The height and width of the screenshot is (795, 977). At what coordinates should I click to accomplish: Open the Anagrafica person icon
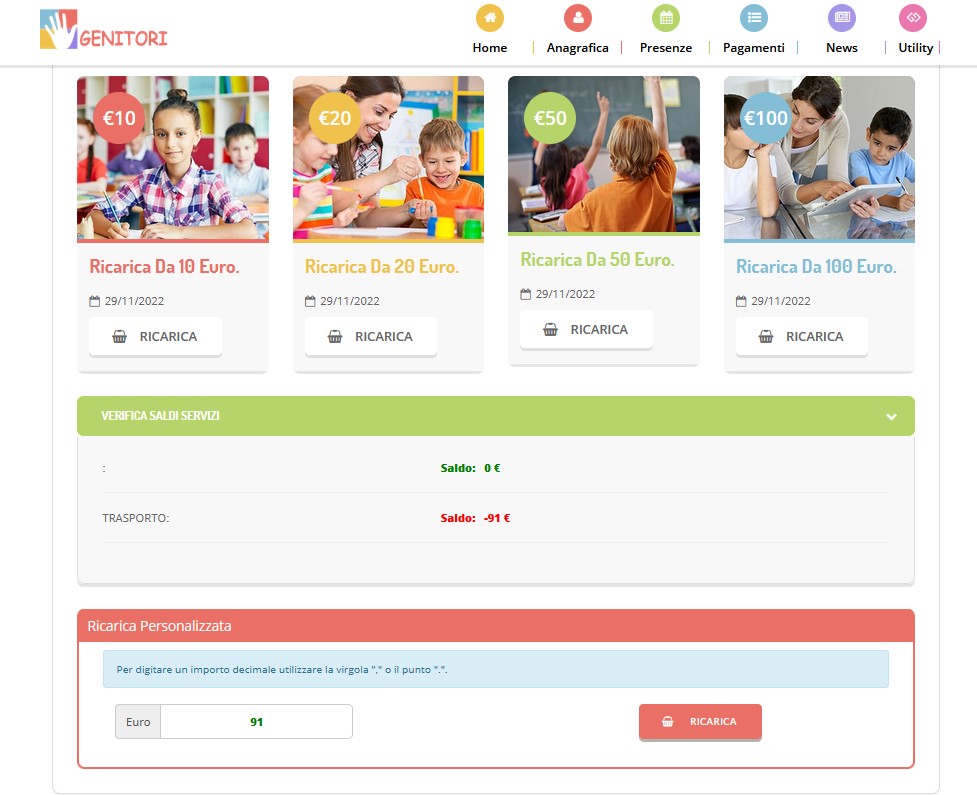click(577, 18)
